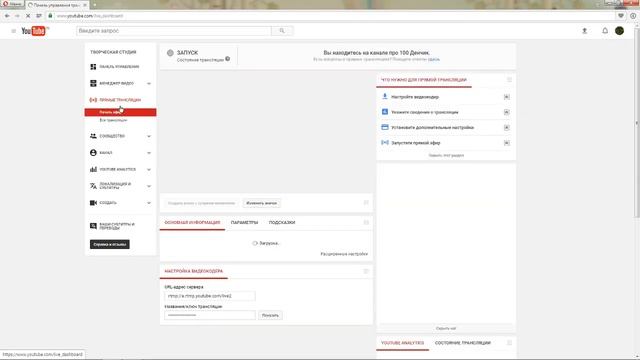Click the Показать stream key button
Screen dimensions: 640x360
[x=270, y=315]
